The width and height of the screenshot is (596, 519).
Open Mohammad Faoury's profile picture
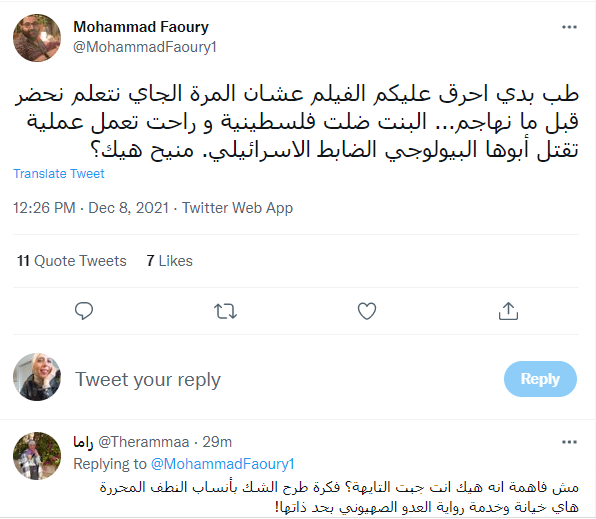37,38
